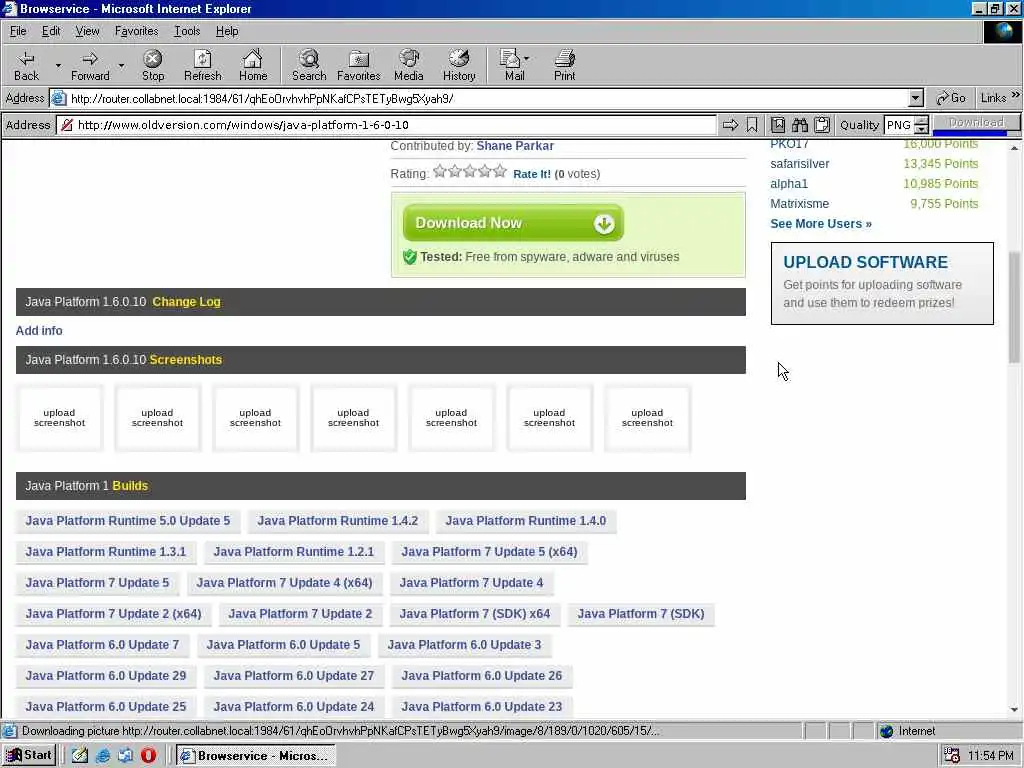Open the IE address bar dropdown
Screen dimensions: 1024x768
916,99
